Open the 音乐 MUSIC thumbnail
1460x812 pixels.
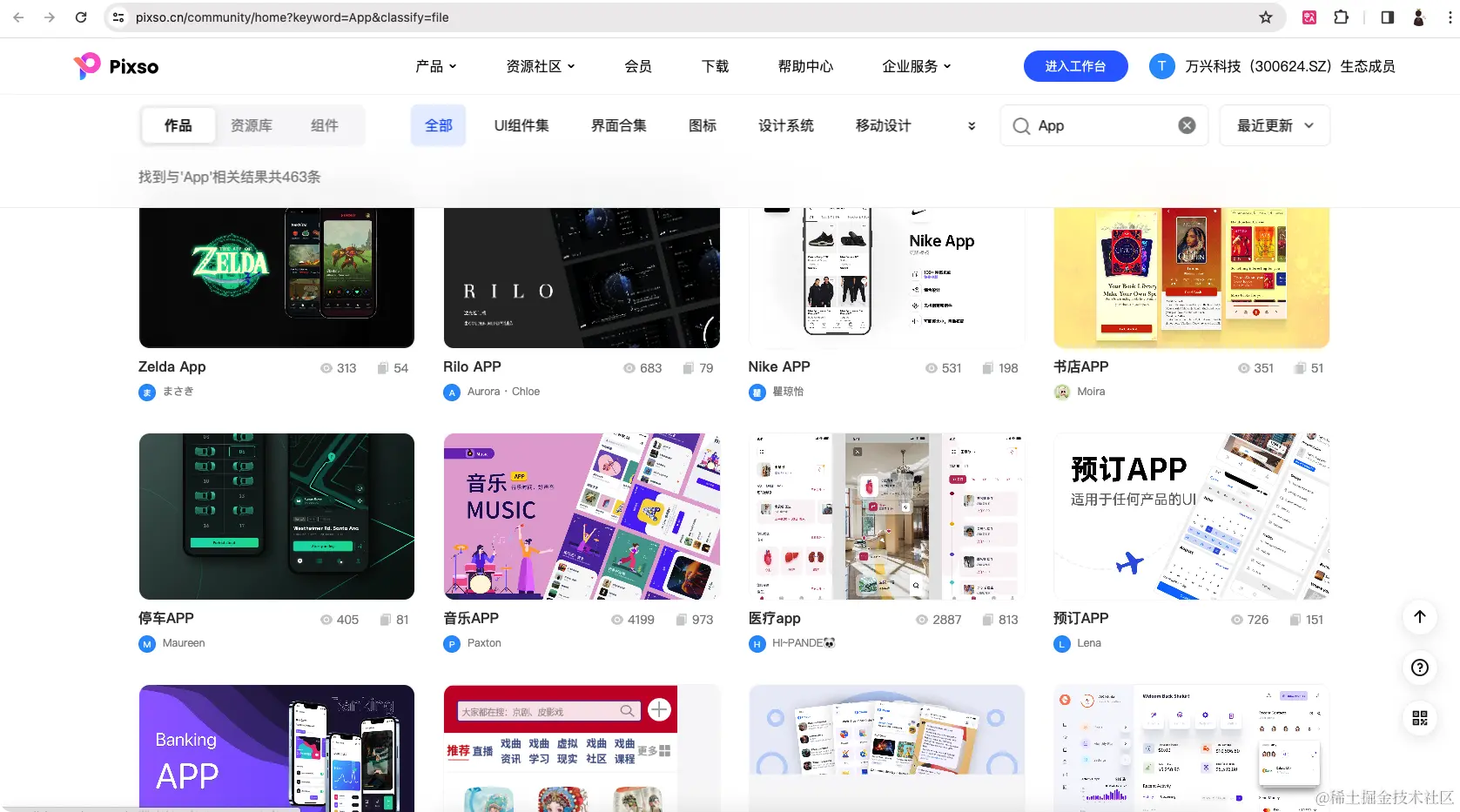[x=582, y=516]
